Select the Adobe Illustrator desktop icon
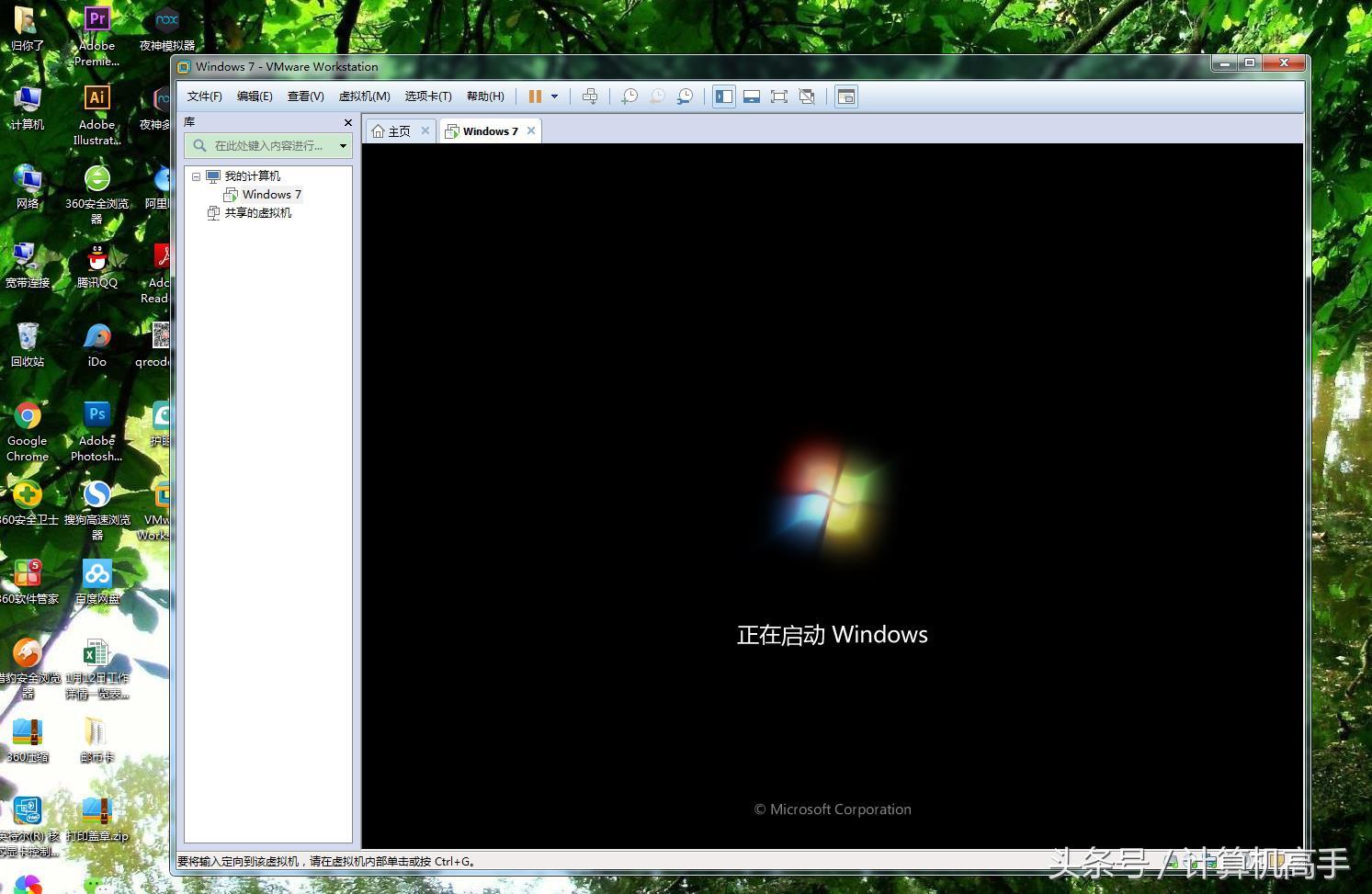 pos(96,115)
